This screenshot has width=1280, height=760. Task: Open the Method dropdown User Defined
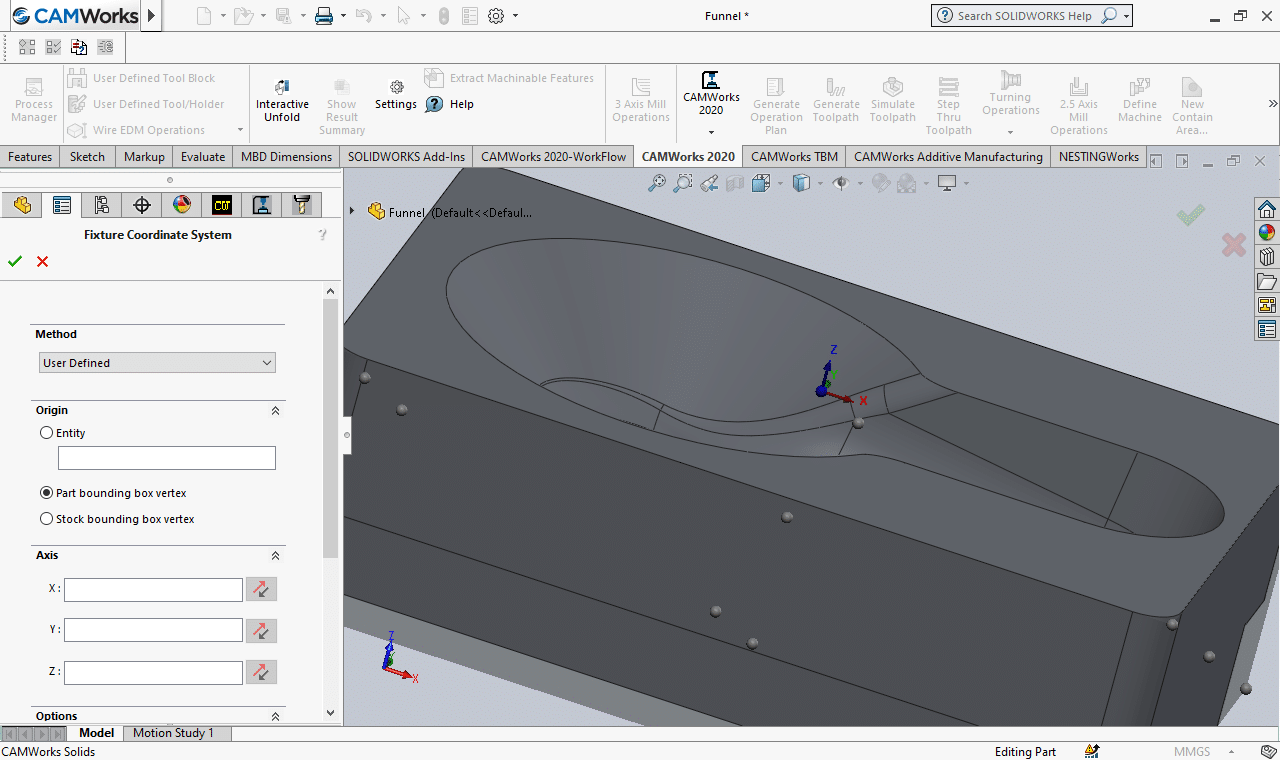(x=157, y=363)
